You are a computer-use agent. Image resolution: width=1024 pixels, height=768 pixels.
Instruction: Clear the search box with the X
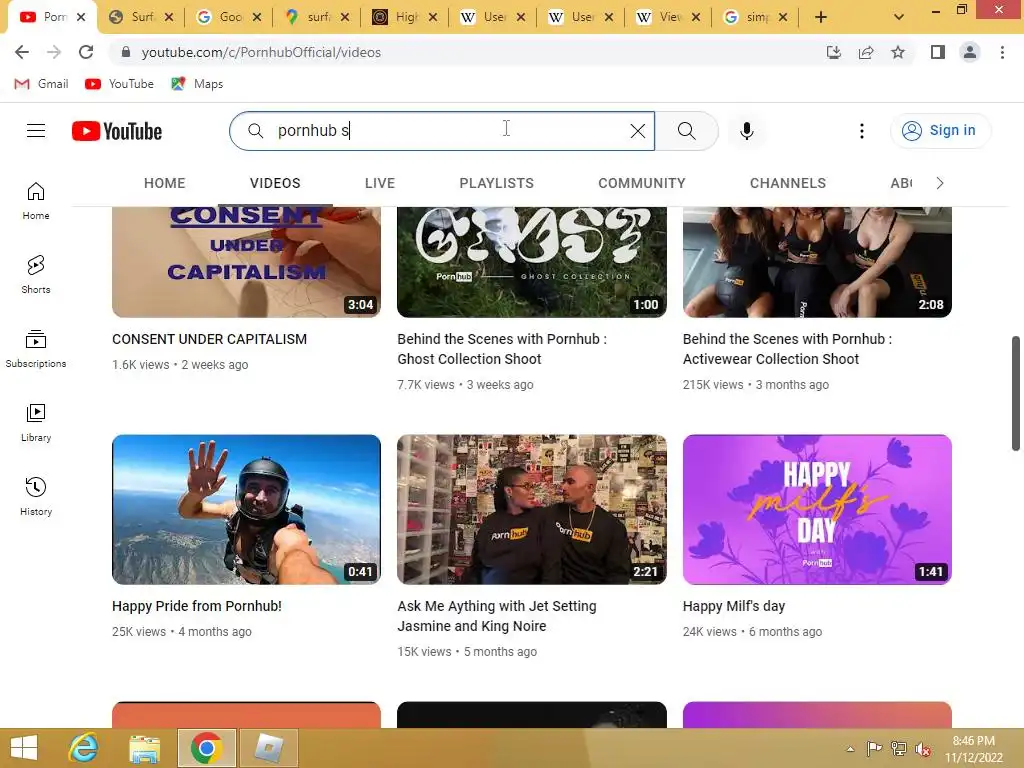click(x=637, y=131)
